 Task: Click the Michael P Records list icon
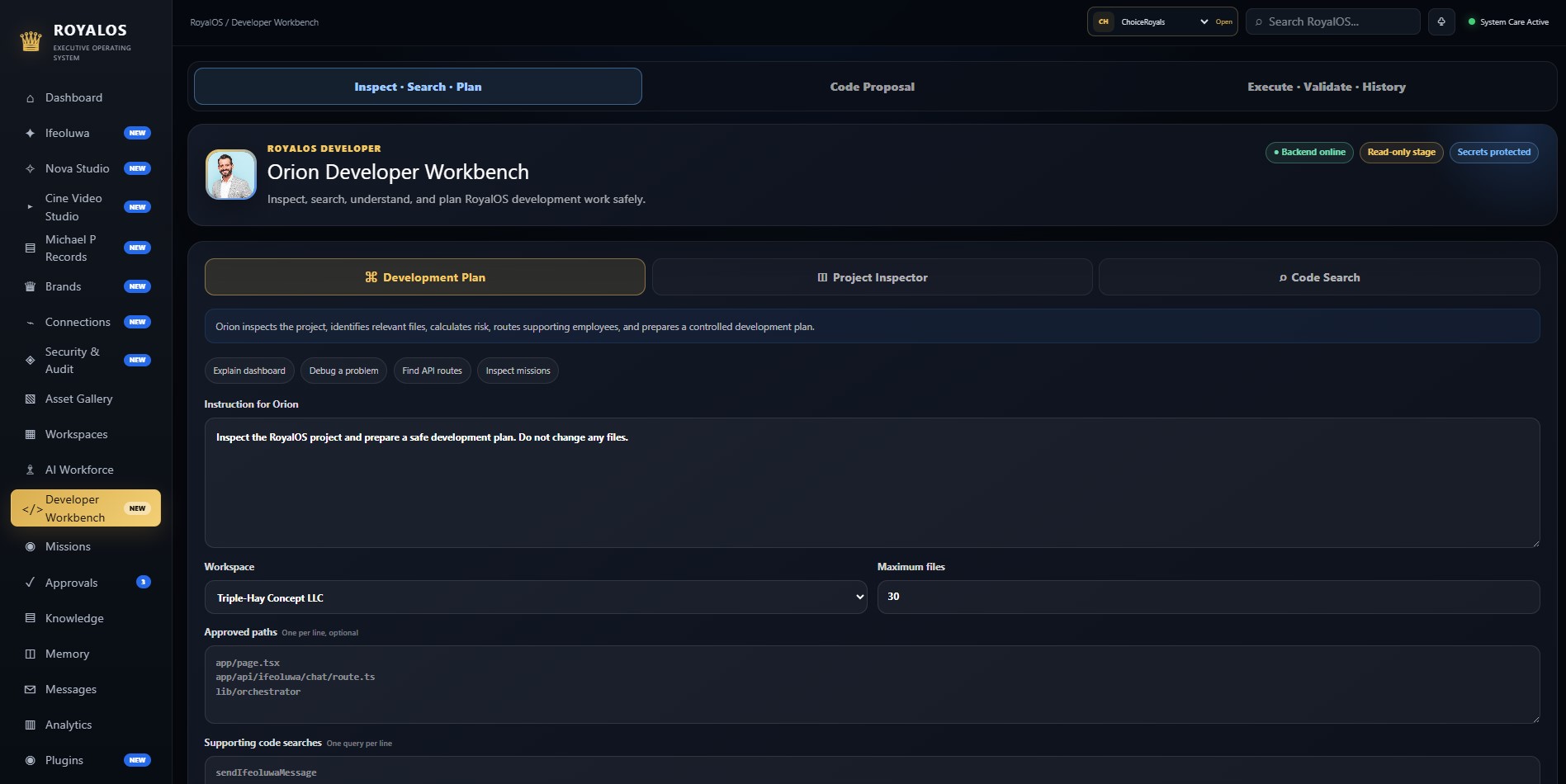coord(31,248)
